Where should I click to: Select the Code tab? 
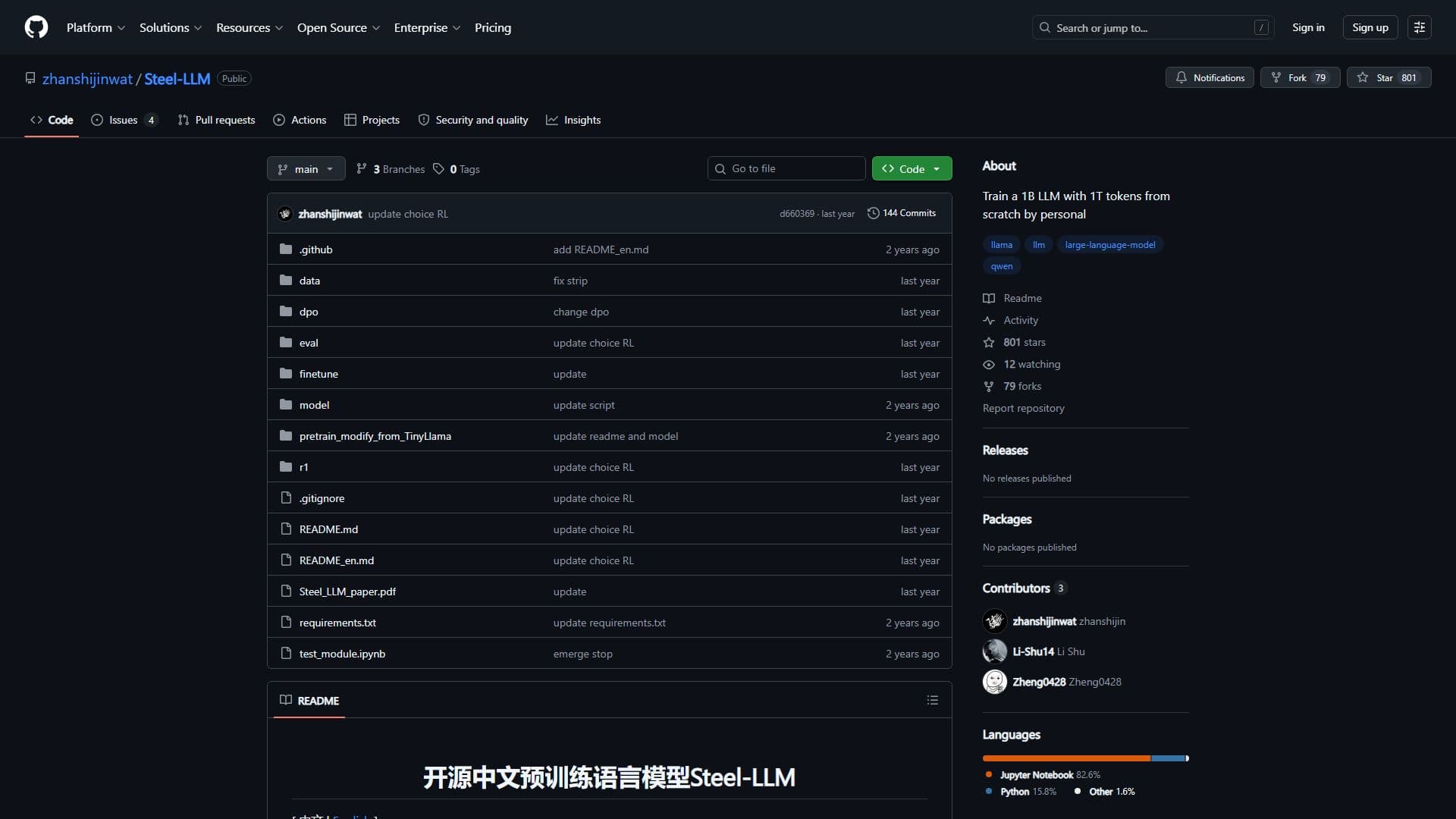pos(52,120)
